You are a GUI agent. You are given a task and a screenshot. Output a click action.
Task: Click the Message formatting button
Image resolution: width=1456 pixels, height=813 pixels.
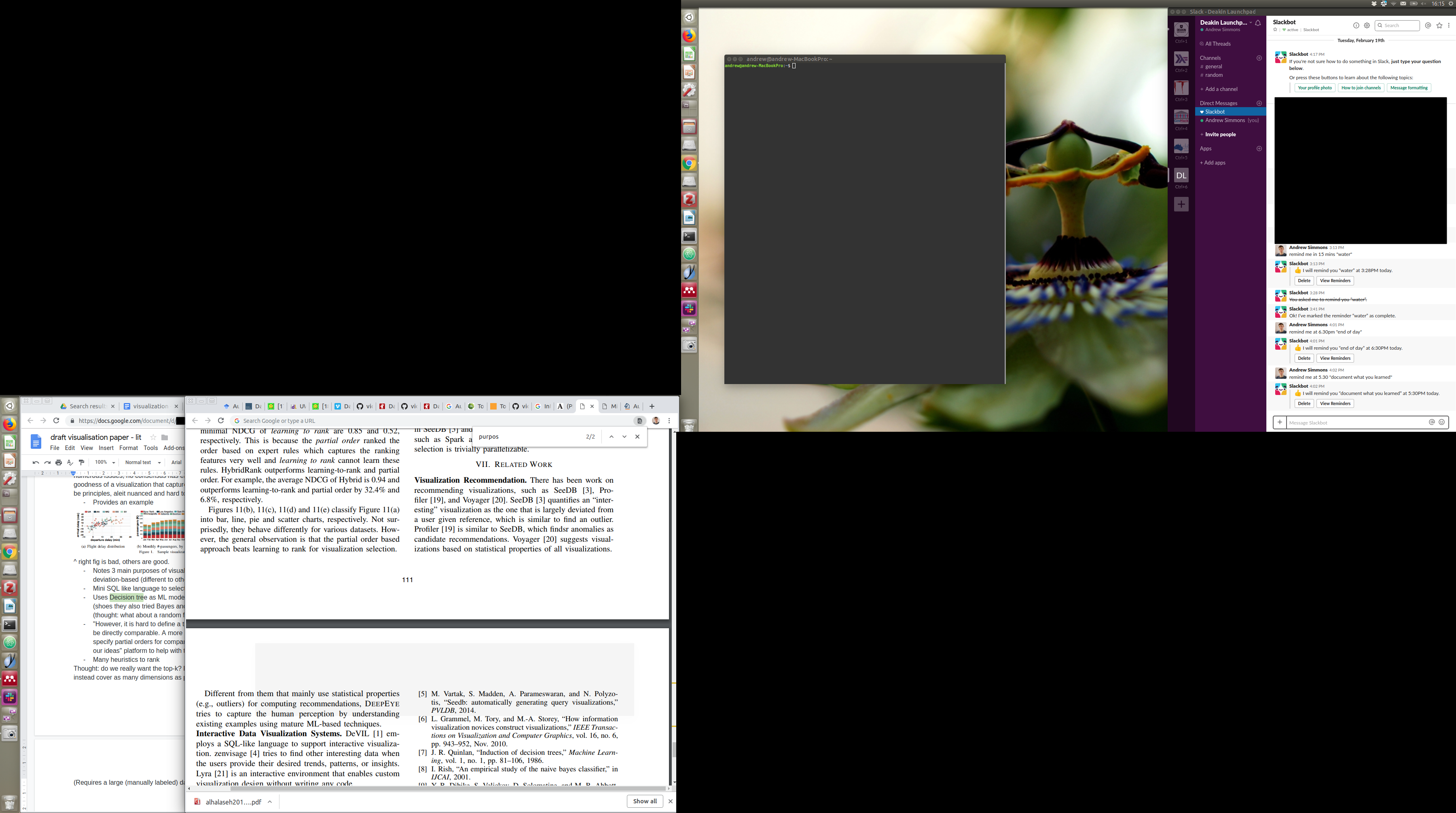click(x=1409, y=88)
